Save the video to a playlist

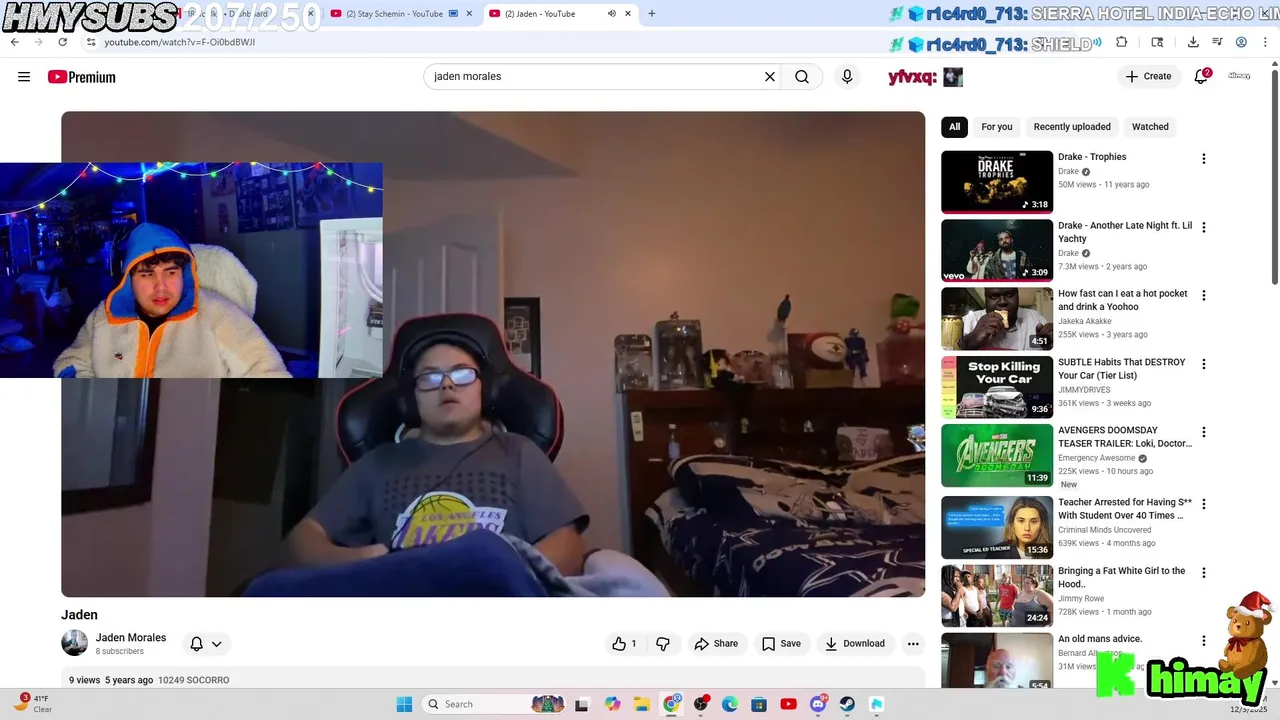(781, 644)
